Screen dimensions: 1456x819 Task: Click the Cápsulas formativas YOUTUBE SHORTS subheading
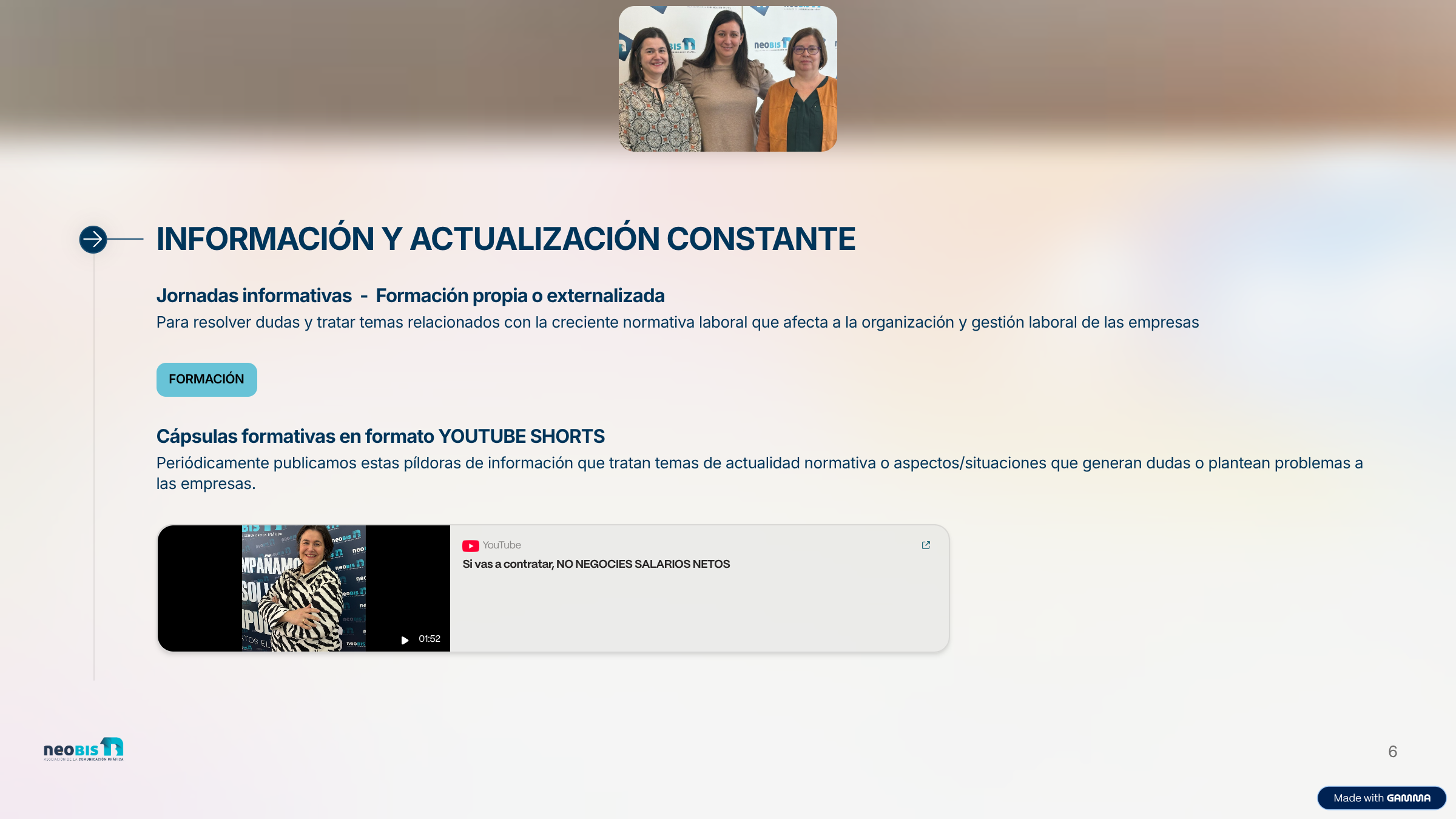tap(380, 437)
